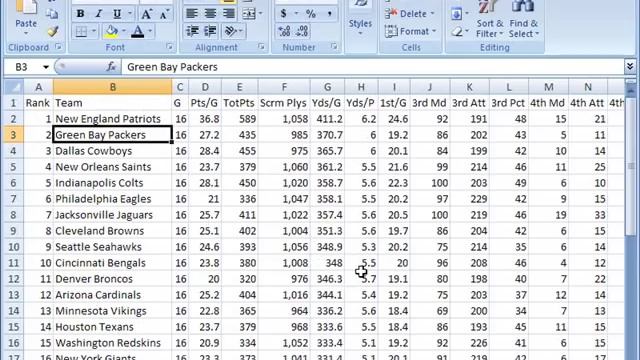
Task: Open Alignment dialog launcher
Action: pos(261,47)
